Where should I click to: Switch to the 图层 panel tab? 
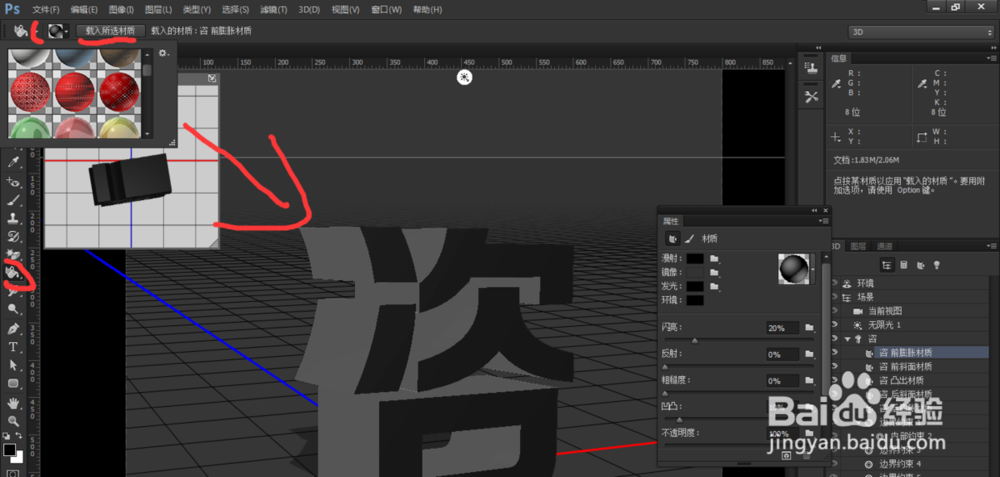pos(858,246)
